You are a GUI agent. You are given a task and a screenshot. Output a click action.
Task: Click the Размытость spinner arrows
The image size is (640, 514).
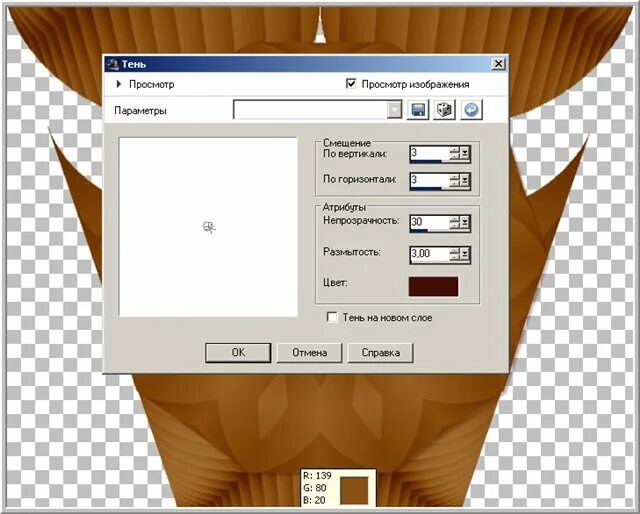coord(455,254)
